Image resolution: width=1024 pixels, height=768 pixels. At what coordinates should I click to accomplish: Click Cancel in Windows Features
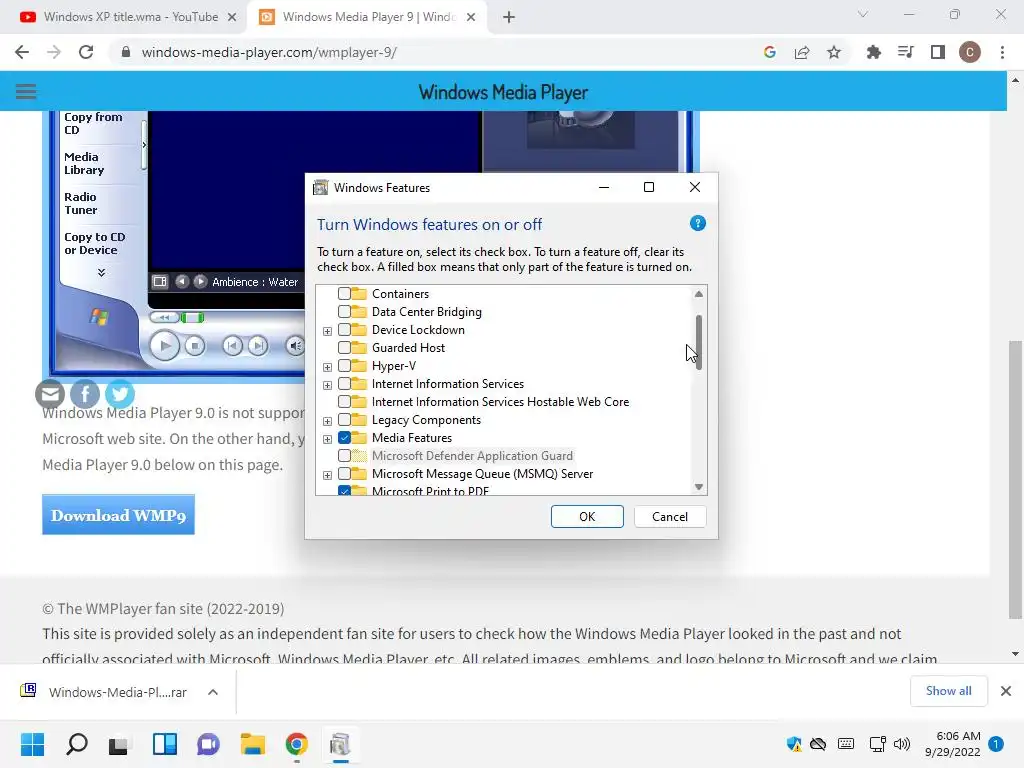[x=670, y=517]
